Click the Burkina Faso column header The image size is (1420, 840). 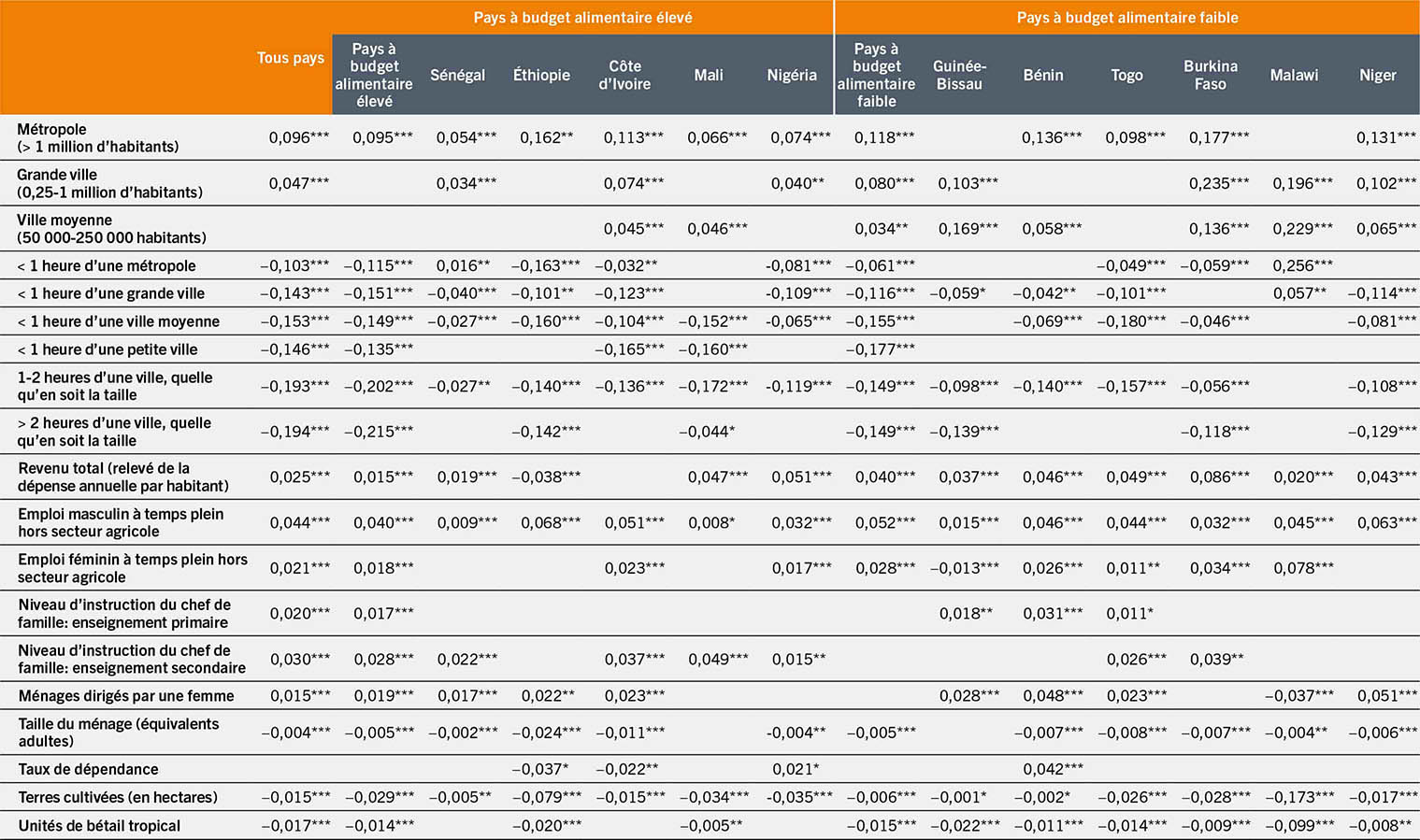[x=1211, y=76]
